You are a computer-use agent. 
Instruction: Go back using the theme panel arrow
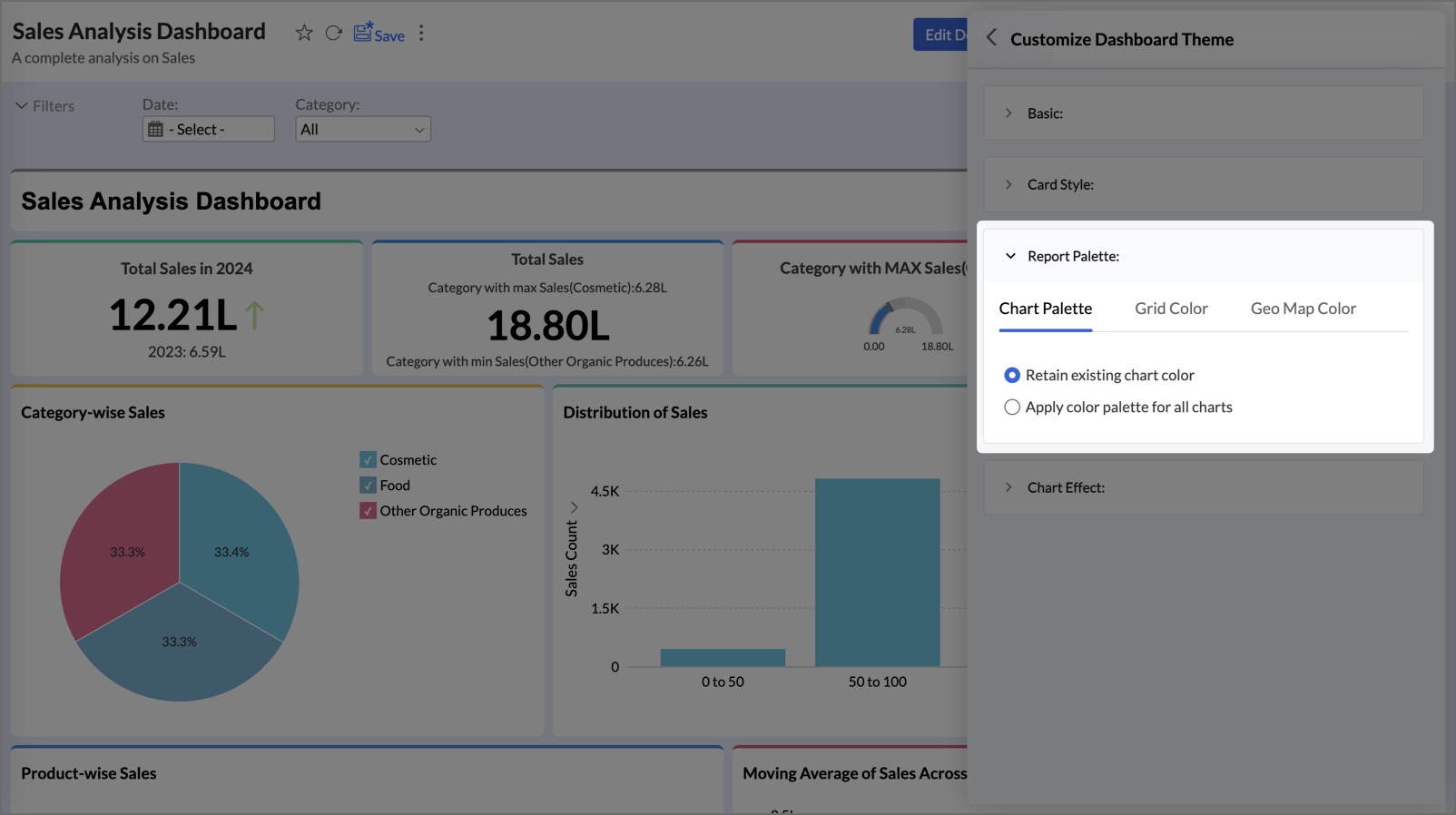tap(991, 38)
